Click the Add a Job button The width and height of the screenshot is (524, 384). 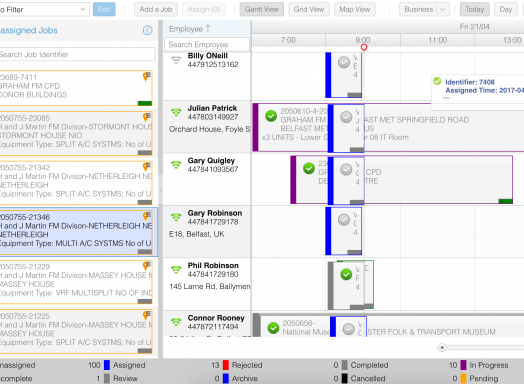click(156, 9)
